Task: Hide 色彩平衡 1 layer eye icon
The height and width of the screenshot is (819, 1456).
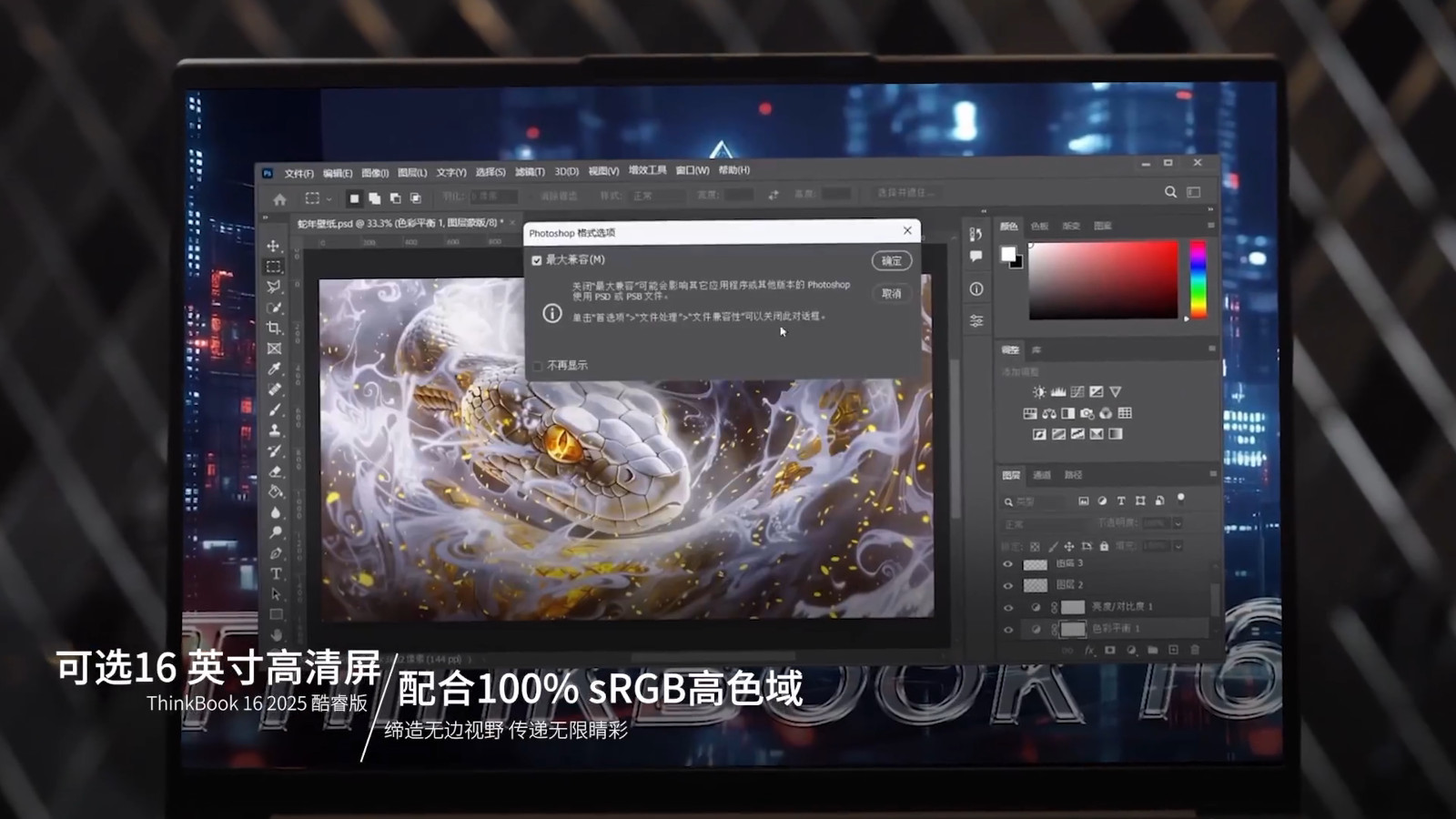Action: (1007, 629)
